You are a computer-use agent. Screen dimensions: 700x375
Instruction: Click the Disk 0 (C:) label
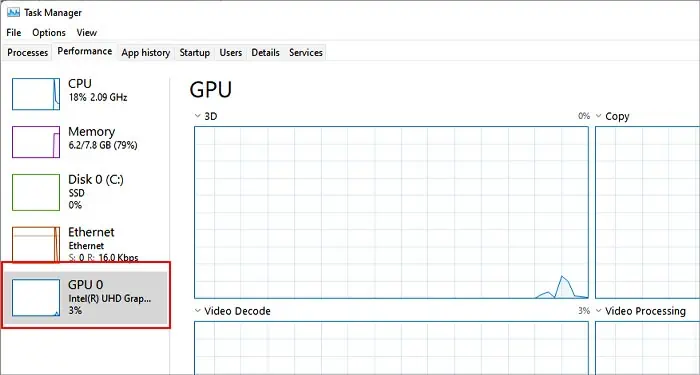coord(96,179)
